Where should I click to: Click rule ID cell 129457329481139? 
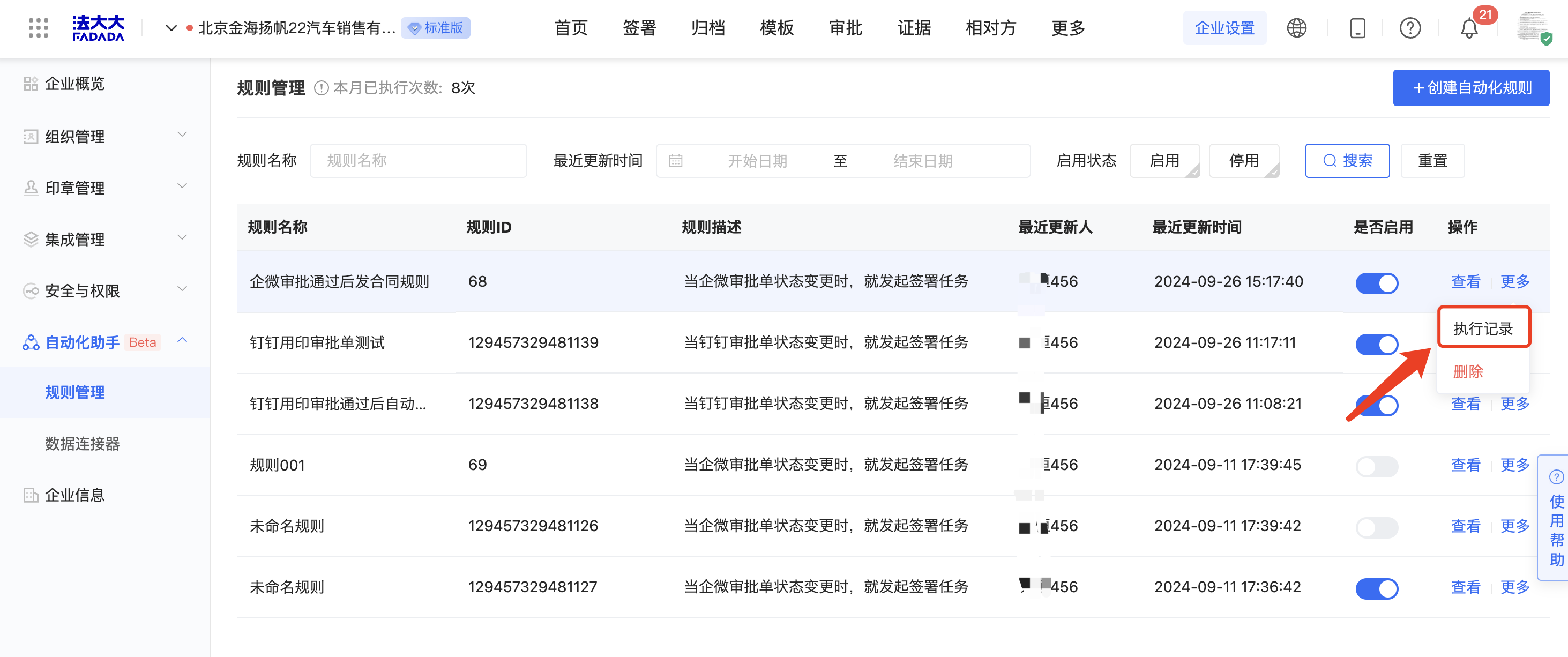pyautogui.click(x=533, y=343)
